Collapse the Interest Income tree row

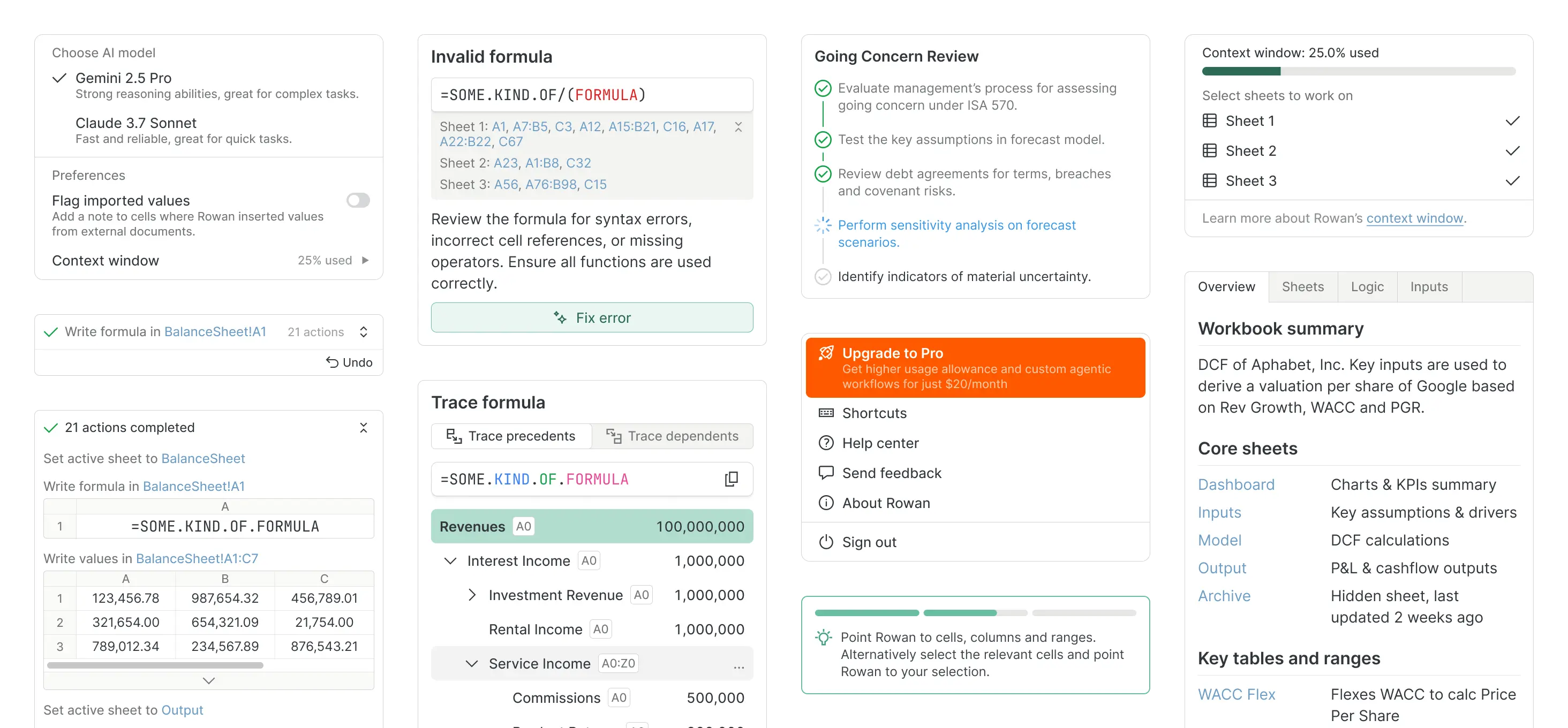coord(450,560)
